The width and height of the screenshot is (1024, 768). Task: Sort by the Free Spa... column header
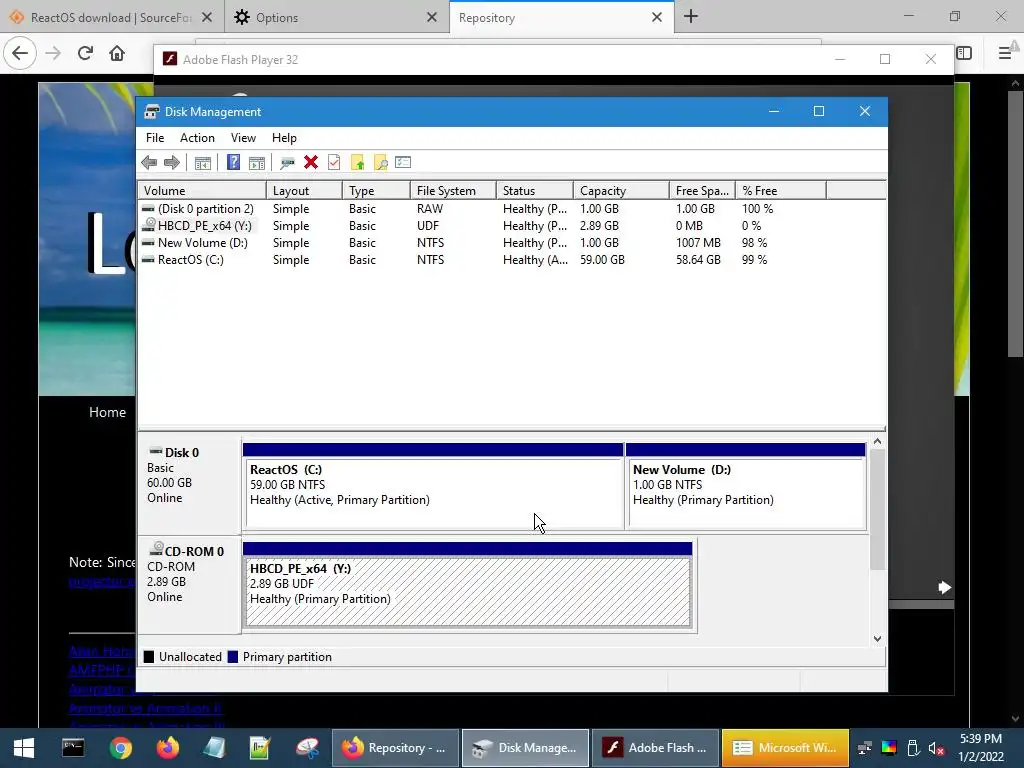702,191
